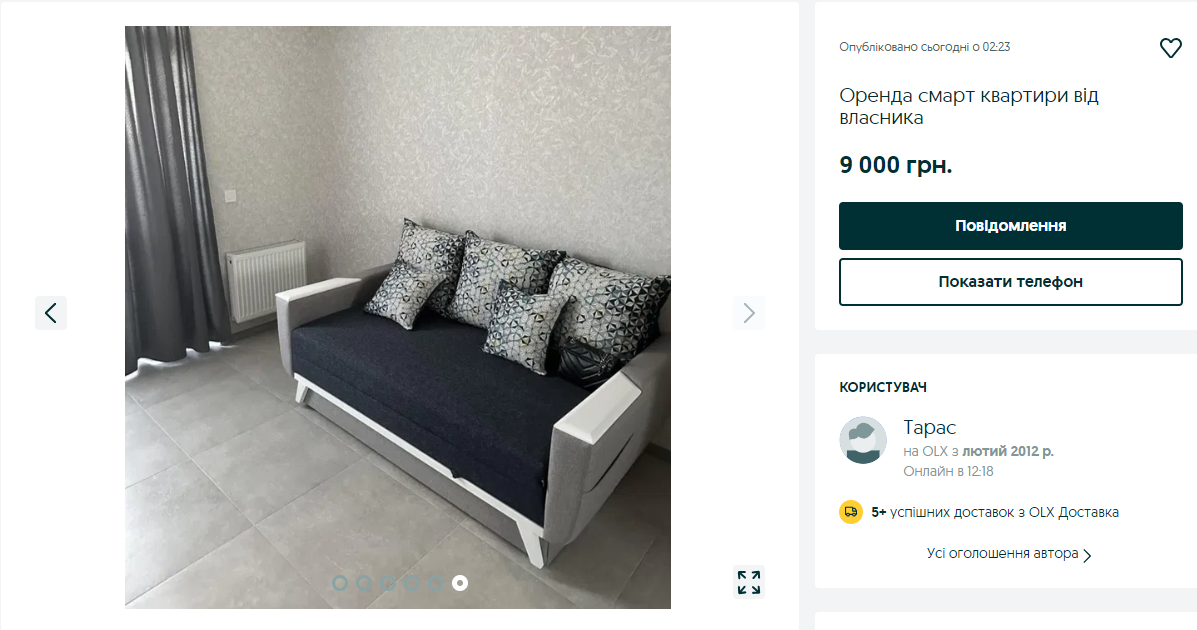Click the yellow OLX Доставка truck icon

(x=850, y=512)
